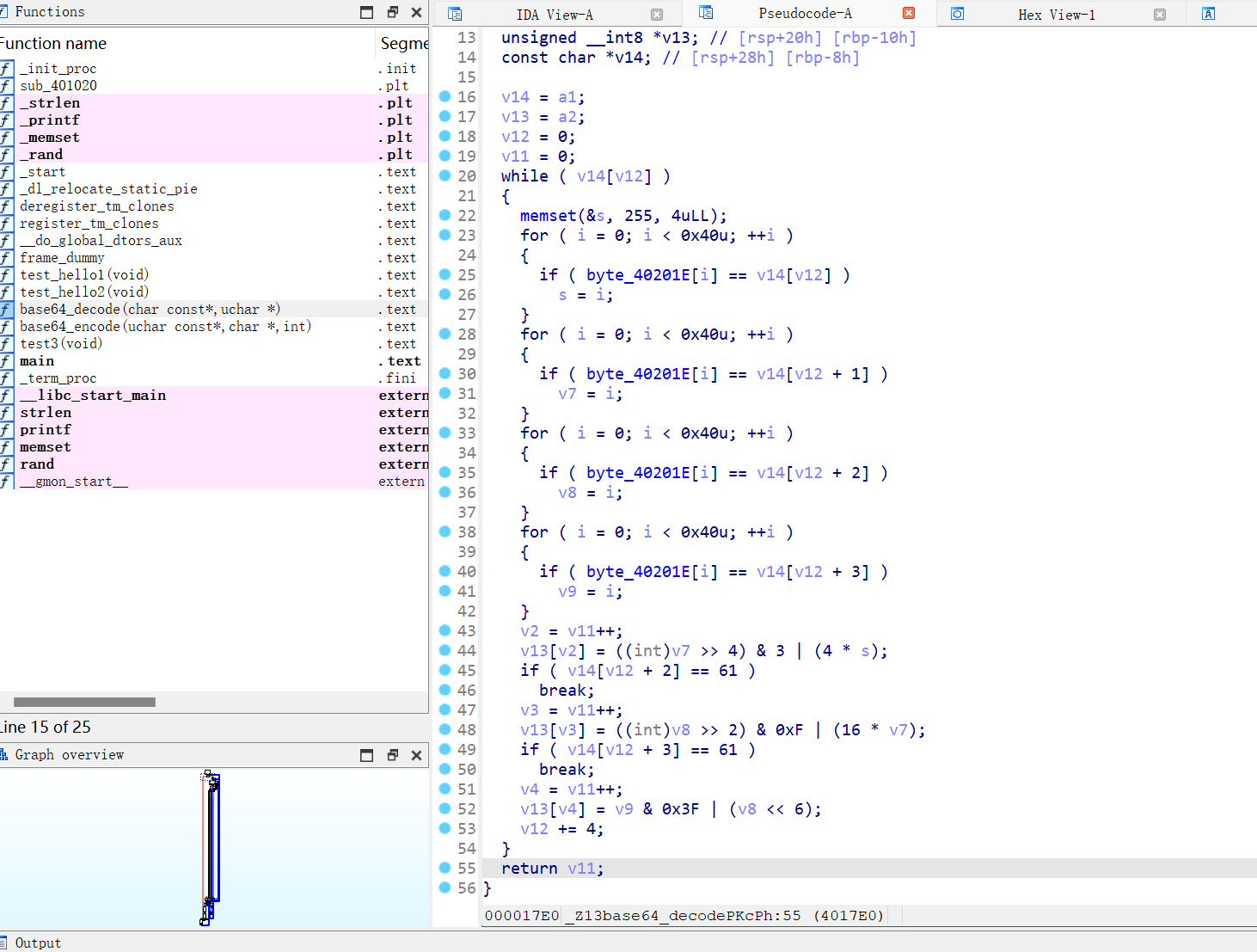
Task: Undock the Functions panel via float button
Action: 392,12
